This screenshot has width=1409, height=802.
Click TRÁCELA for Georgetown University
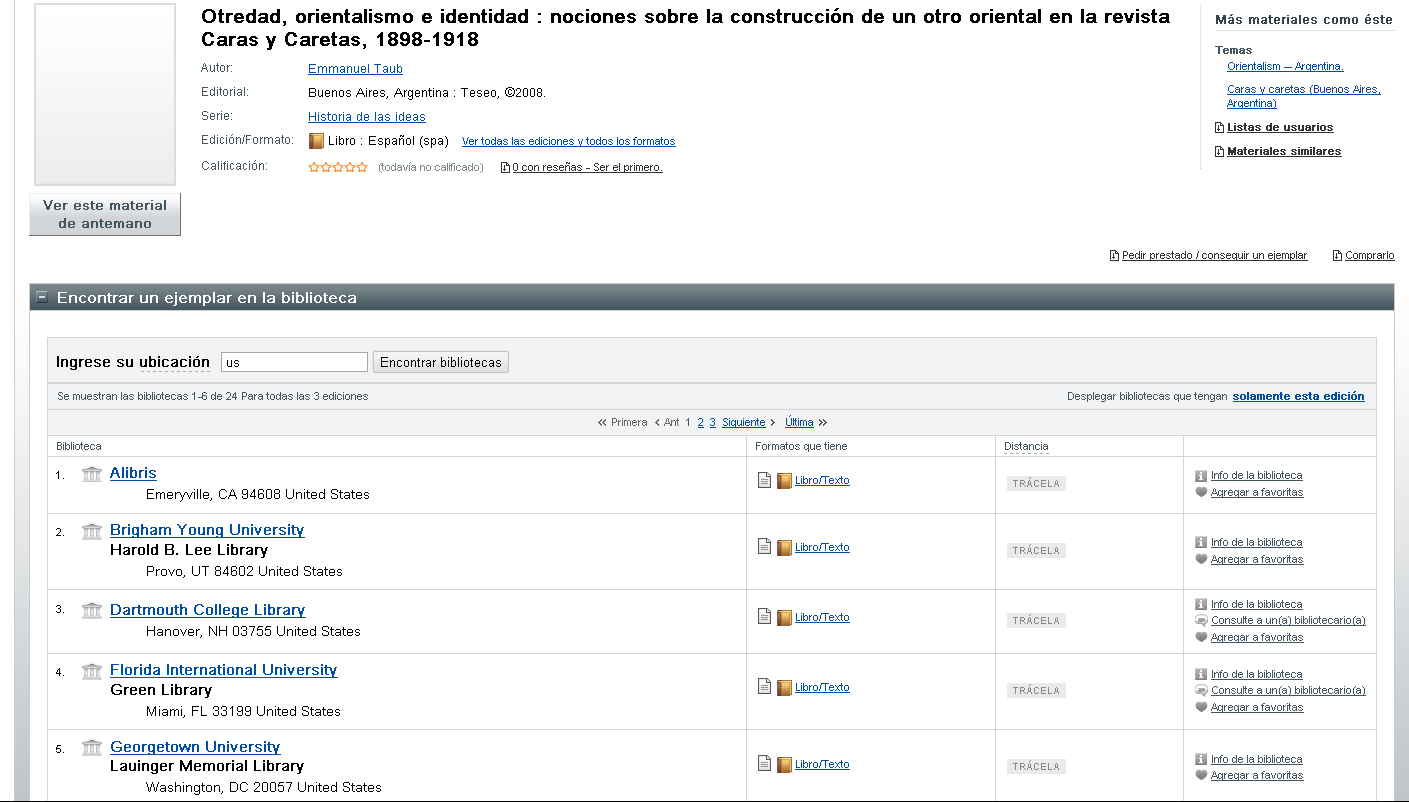tap(1036, 767)
